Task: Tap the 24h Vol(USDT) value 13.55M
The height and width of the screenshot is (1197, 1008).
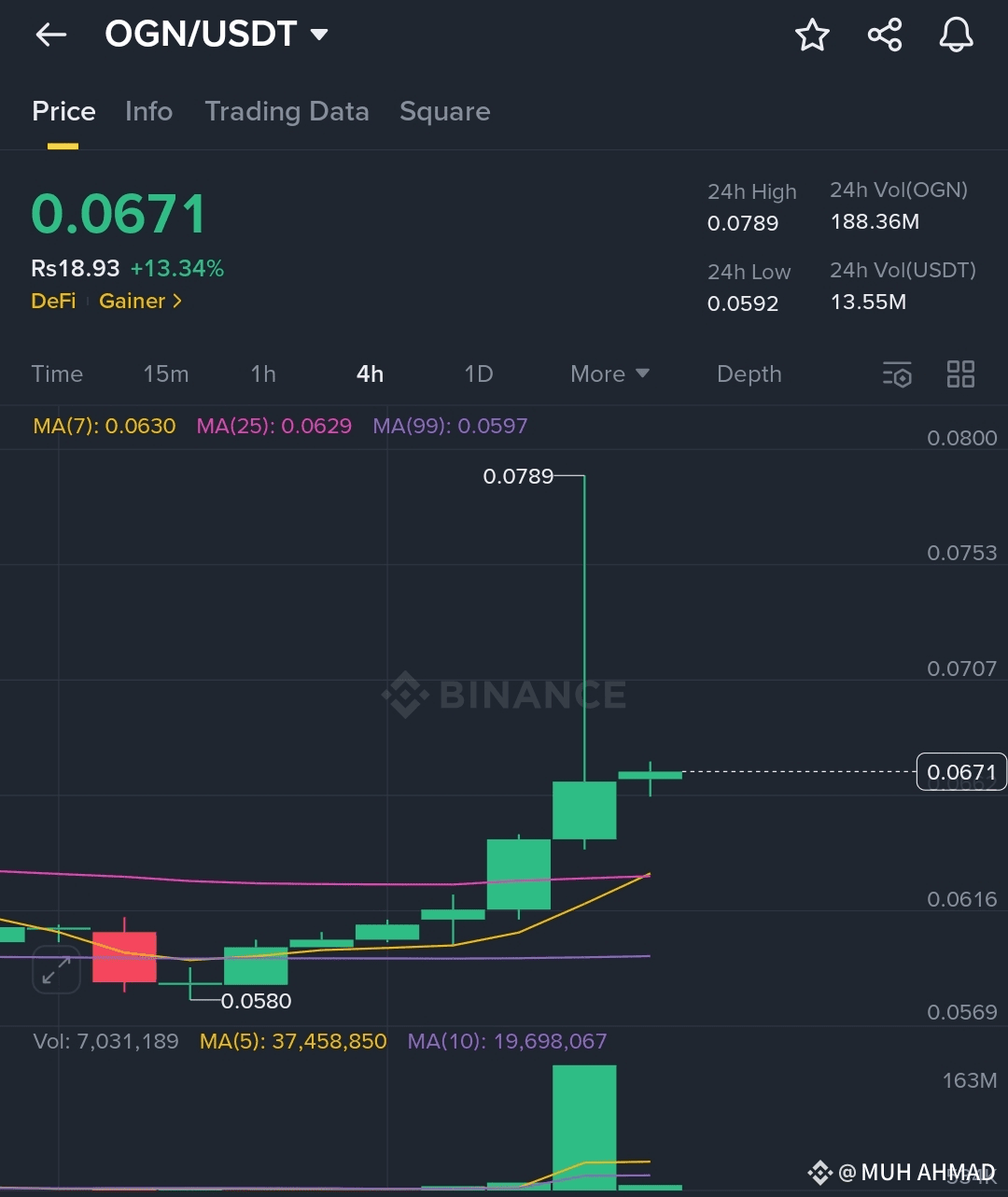Action: pyautogui.click(x=868, y=303)
